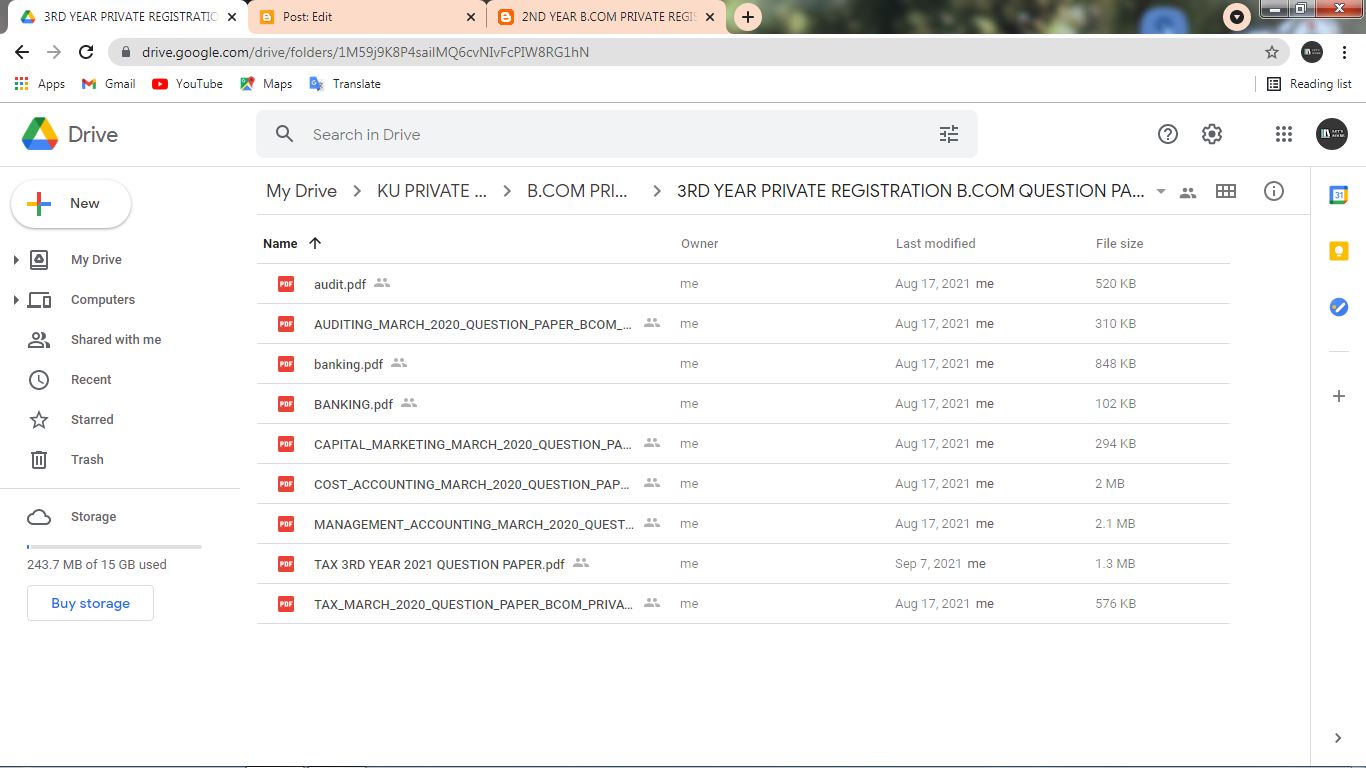Screen dimensions: 1366x768
Task: Go to KU PRIVATE breadcrumb folder
Action: pos(432,191)
